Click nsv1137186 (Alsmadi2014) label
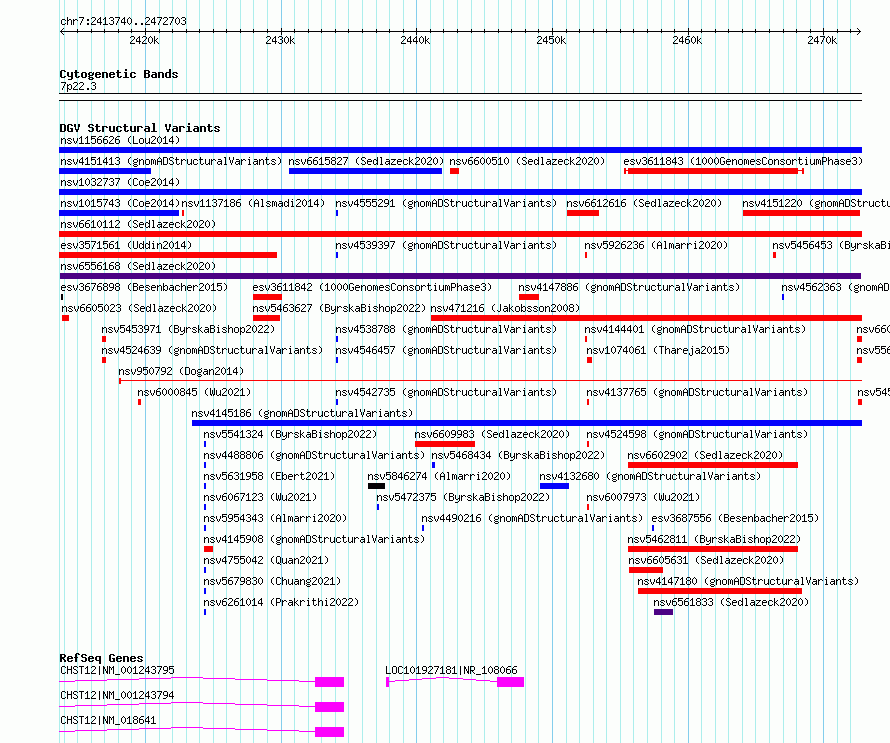Viewport: 890px width, 743px height. (x=253, y=203)
